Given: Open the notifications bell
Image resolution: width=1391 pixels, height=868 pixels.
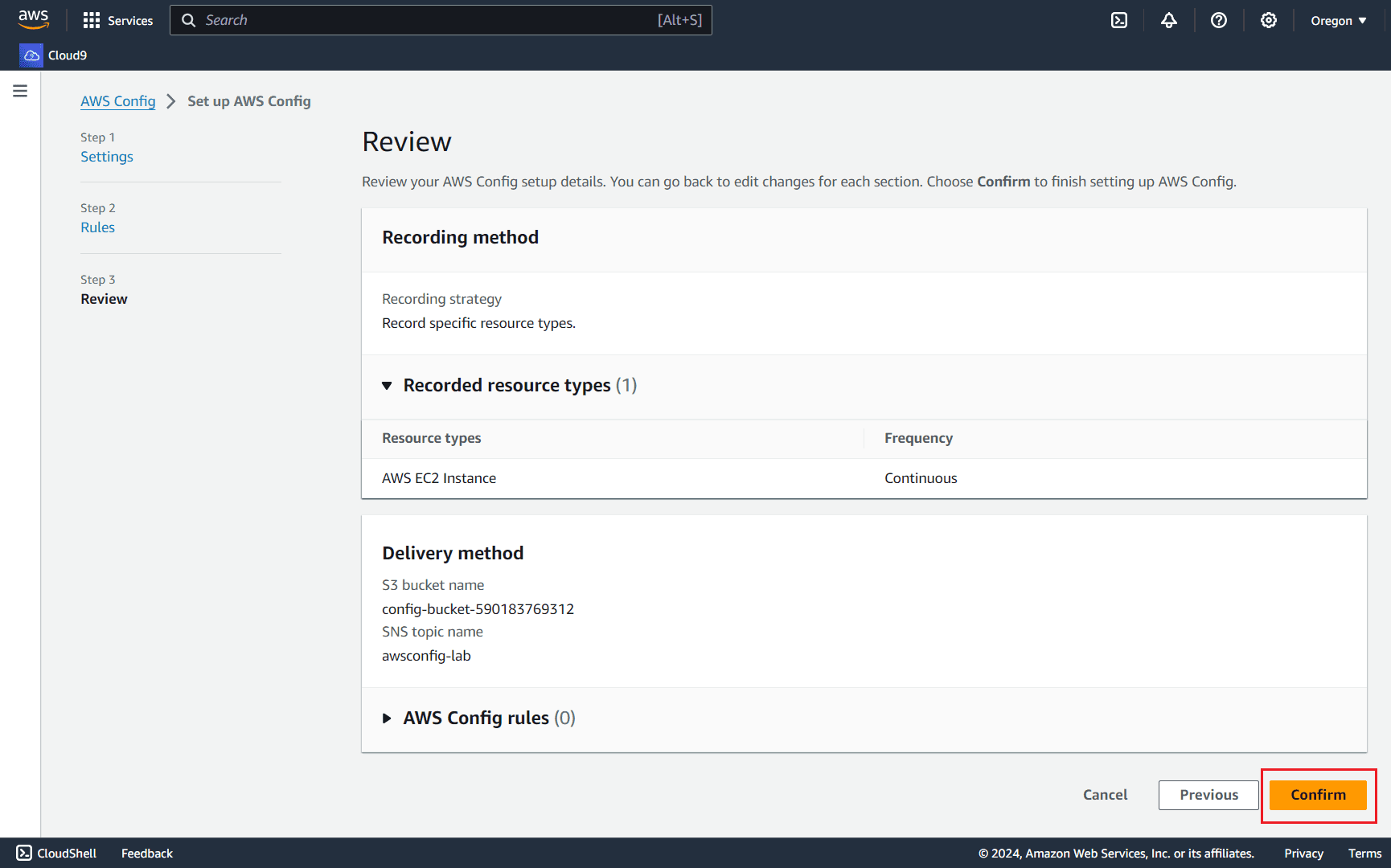Looking at the screenshot, I should pos(1169,20).
